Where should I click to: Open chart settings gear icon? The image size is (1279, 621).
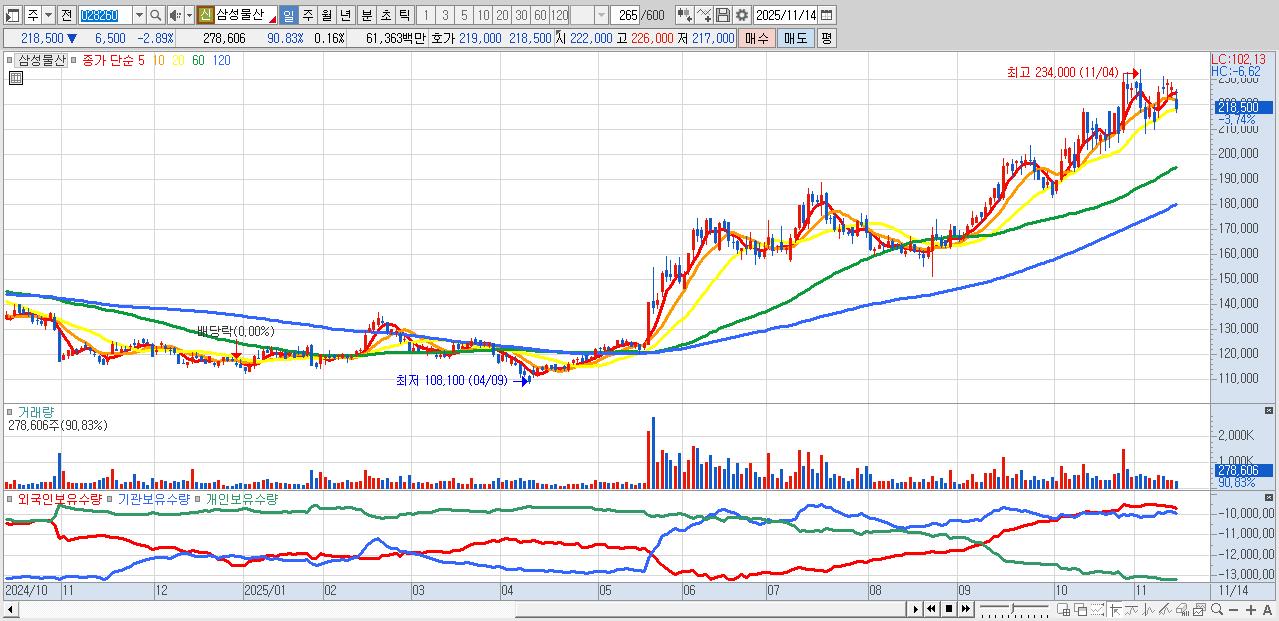coord(742,15)
